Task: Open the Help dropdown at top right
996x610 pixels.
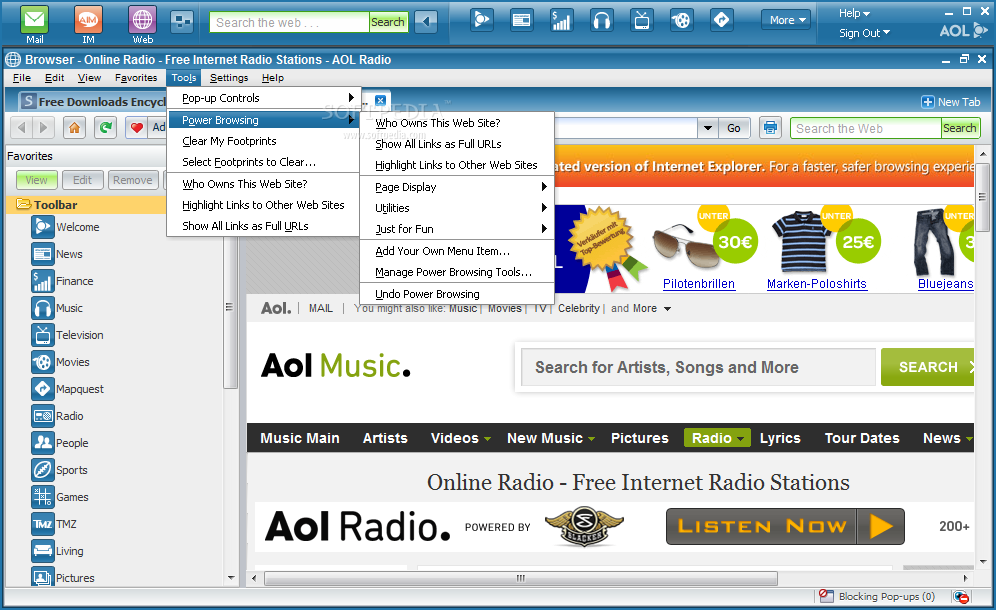Action: click(x=854, y=13)
